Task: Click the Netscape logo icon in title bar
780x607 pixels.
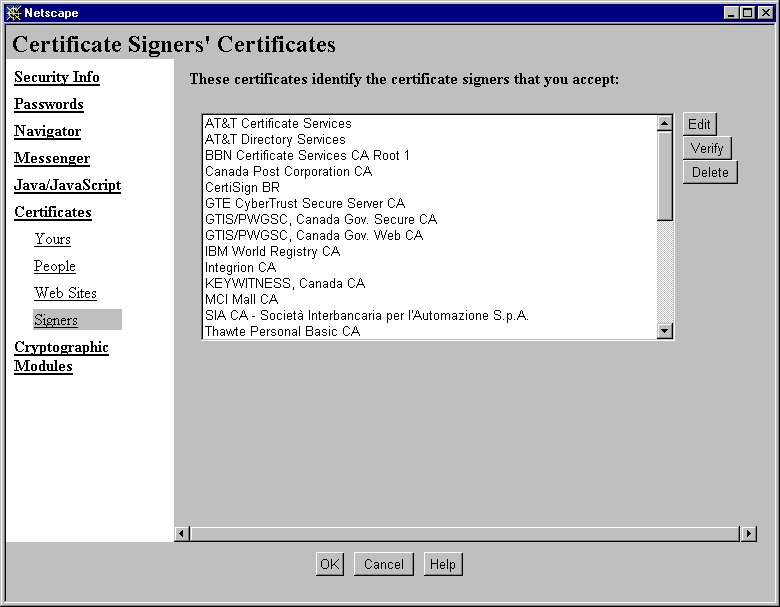Action: coord(13,12)
